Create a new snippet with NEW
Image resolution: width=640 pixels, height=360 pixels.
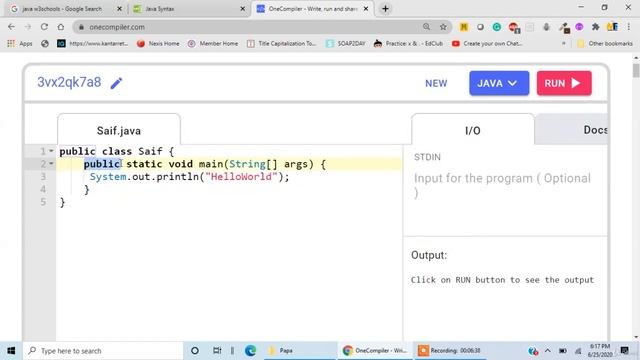436,83
